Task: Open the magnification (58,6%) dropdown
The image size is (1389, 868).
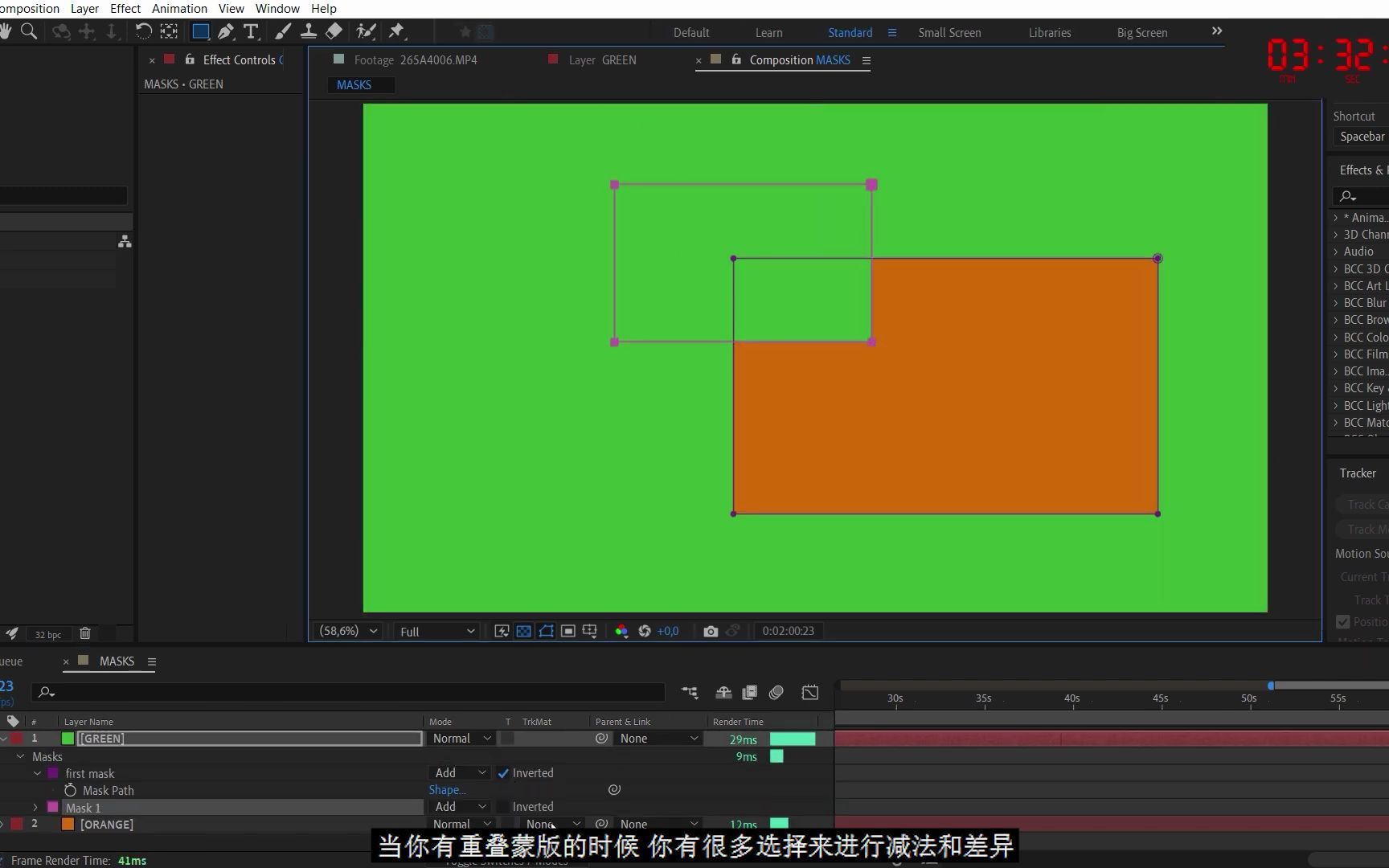Action: click(348, 631)
